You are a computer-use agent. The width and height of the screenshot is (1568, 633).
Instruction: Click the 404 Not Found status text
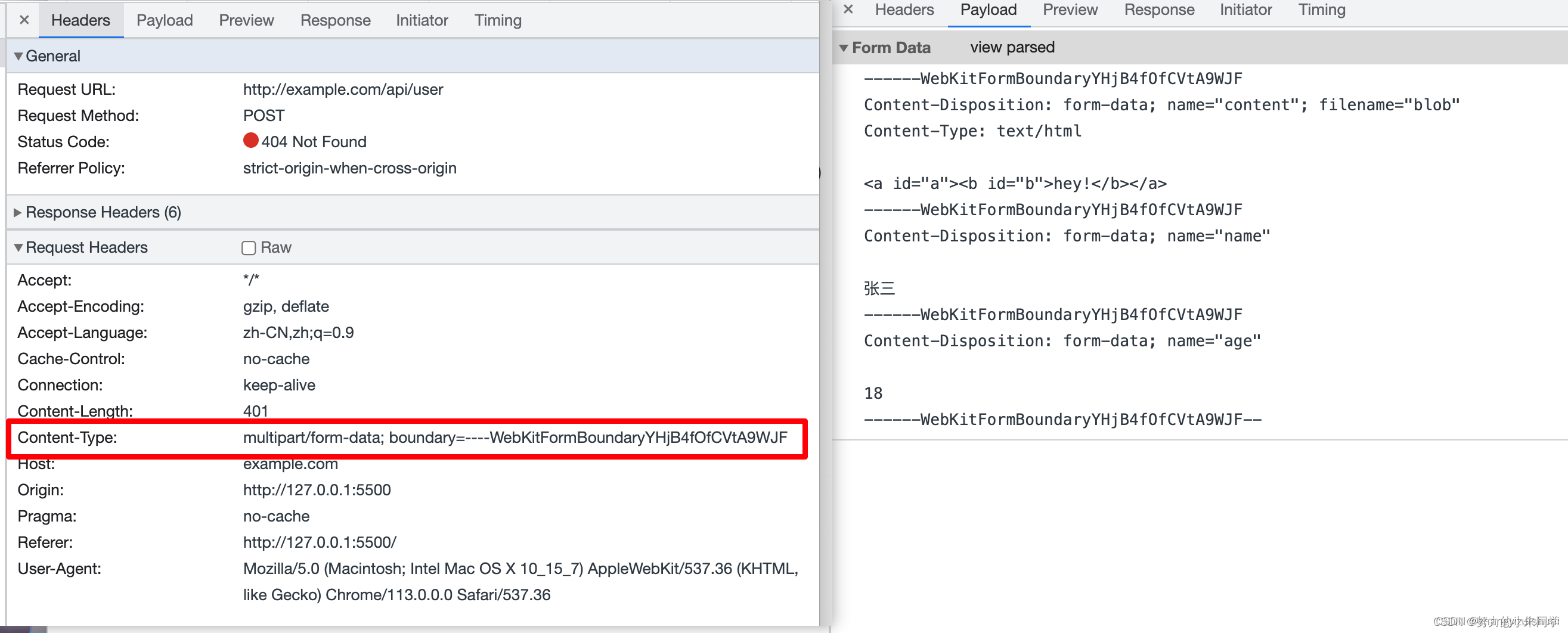[314, 142]
